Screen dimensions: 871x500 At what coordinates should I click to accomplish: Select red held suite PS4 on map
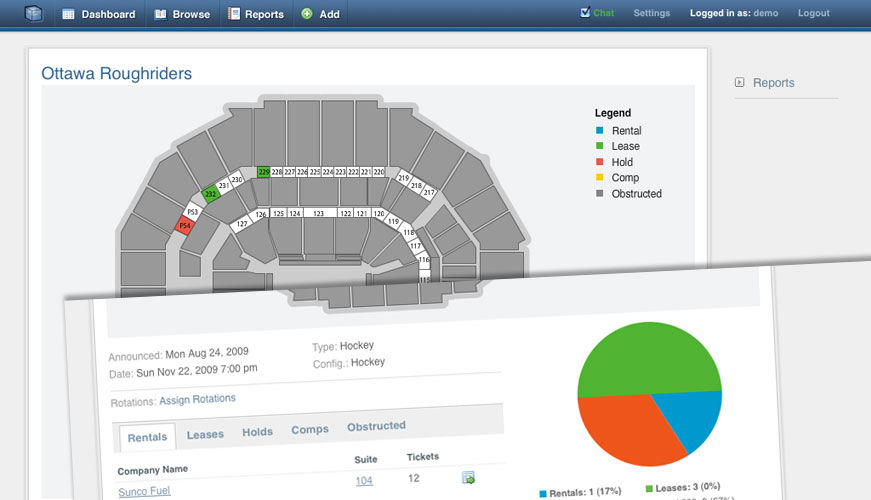[x=184, y=225]
